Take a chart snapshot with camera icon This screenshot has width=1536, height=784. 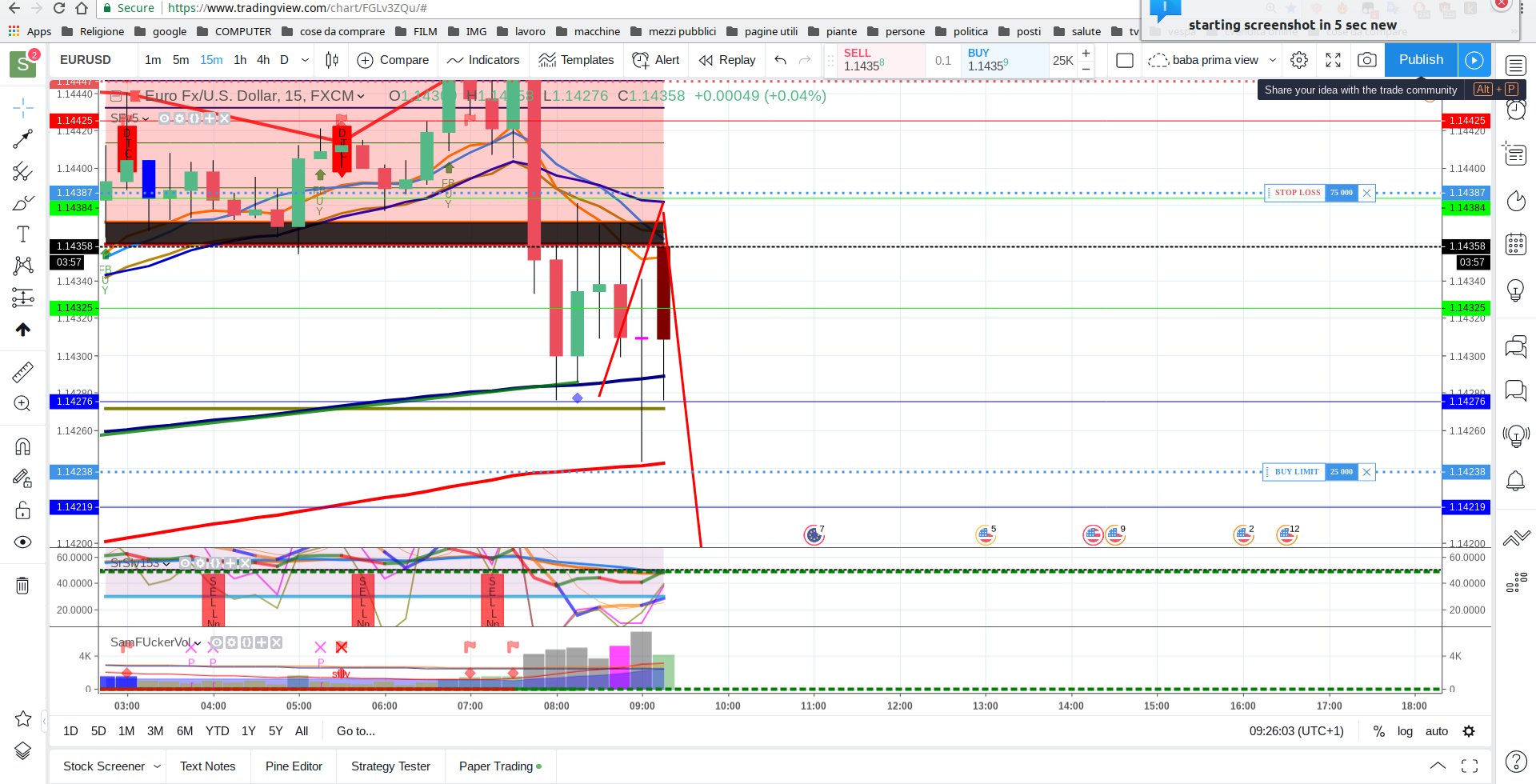(1367, 60)
